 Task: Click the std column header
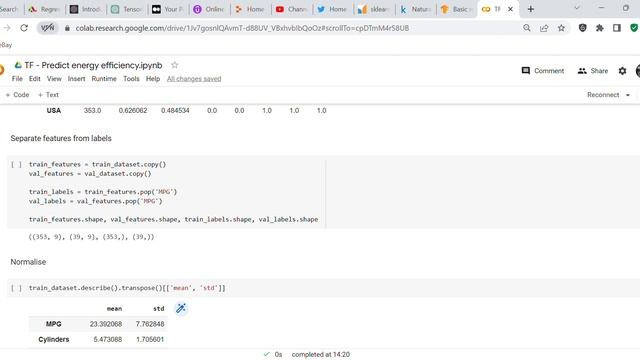tap(158, 309)
